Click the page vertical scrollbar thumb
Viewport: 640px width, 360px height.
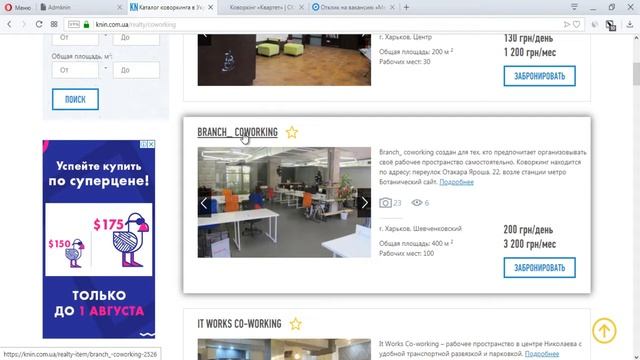(636, 74)
